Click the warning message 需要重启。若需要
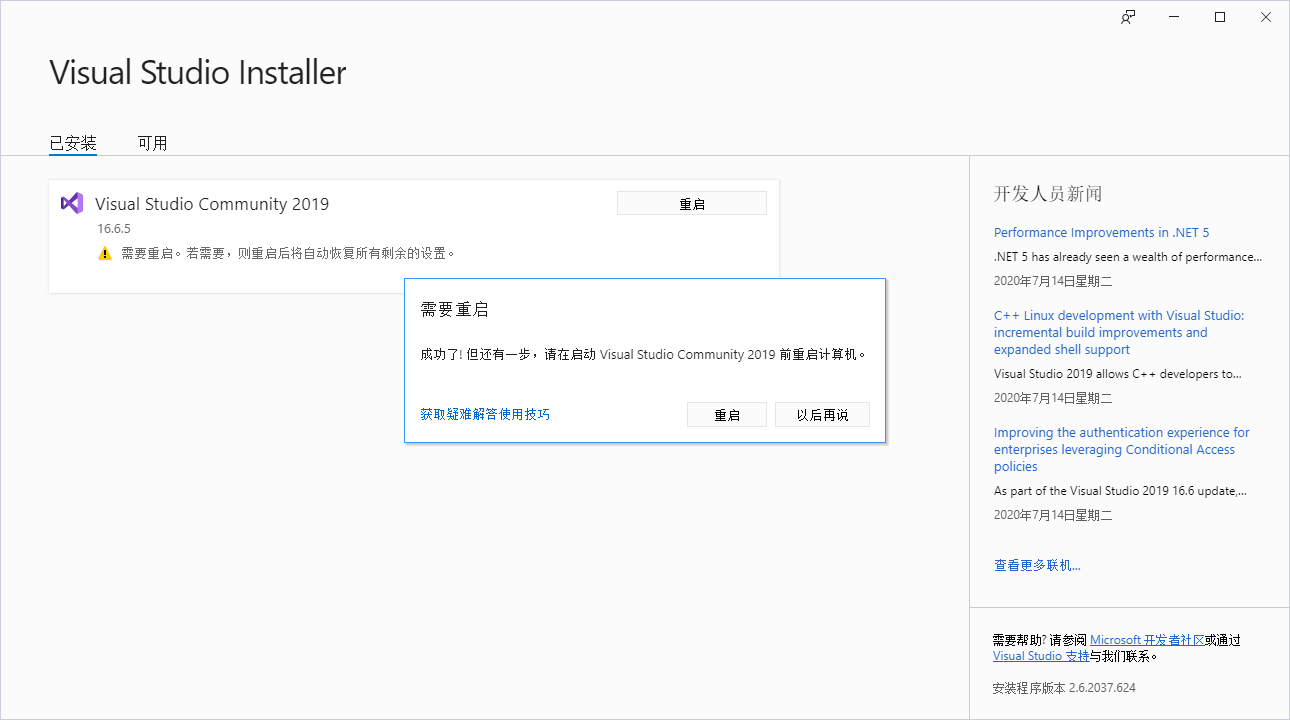 pos(288,254)
